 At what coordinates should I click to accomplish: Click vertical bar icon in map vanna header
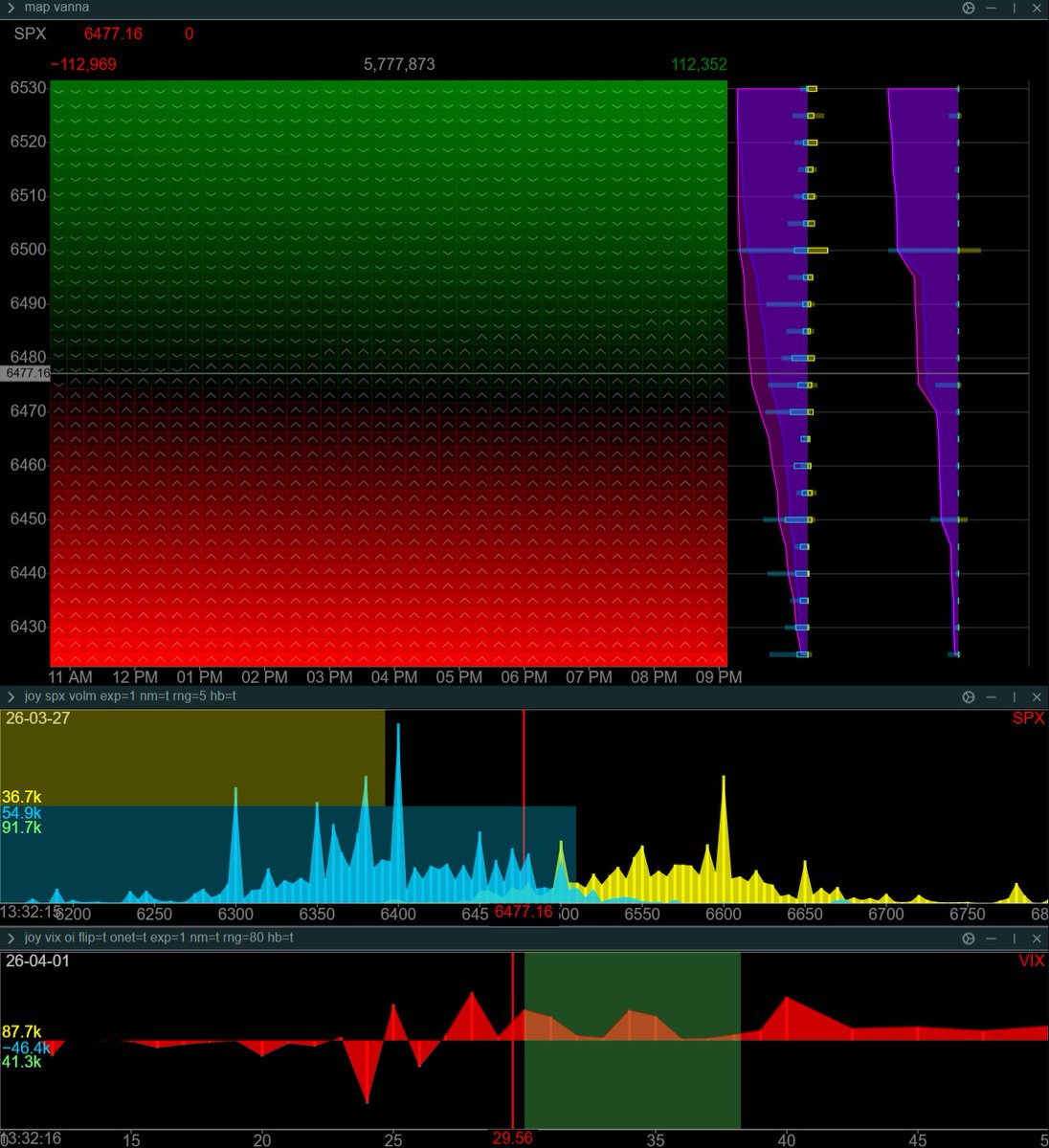pos(1015,8)
